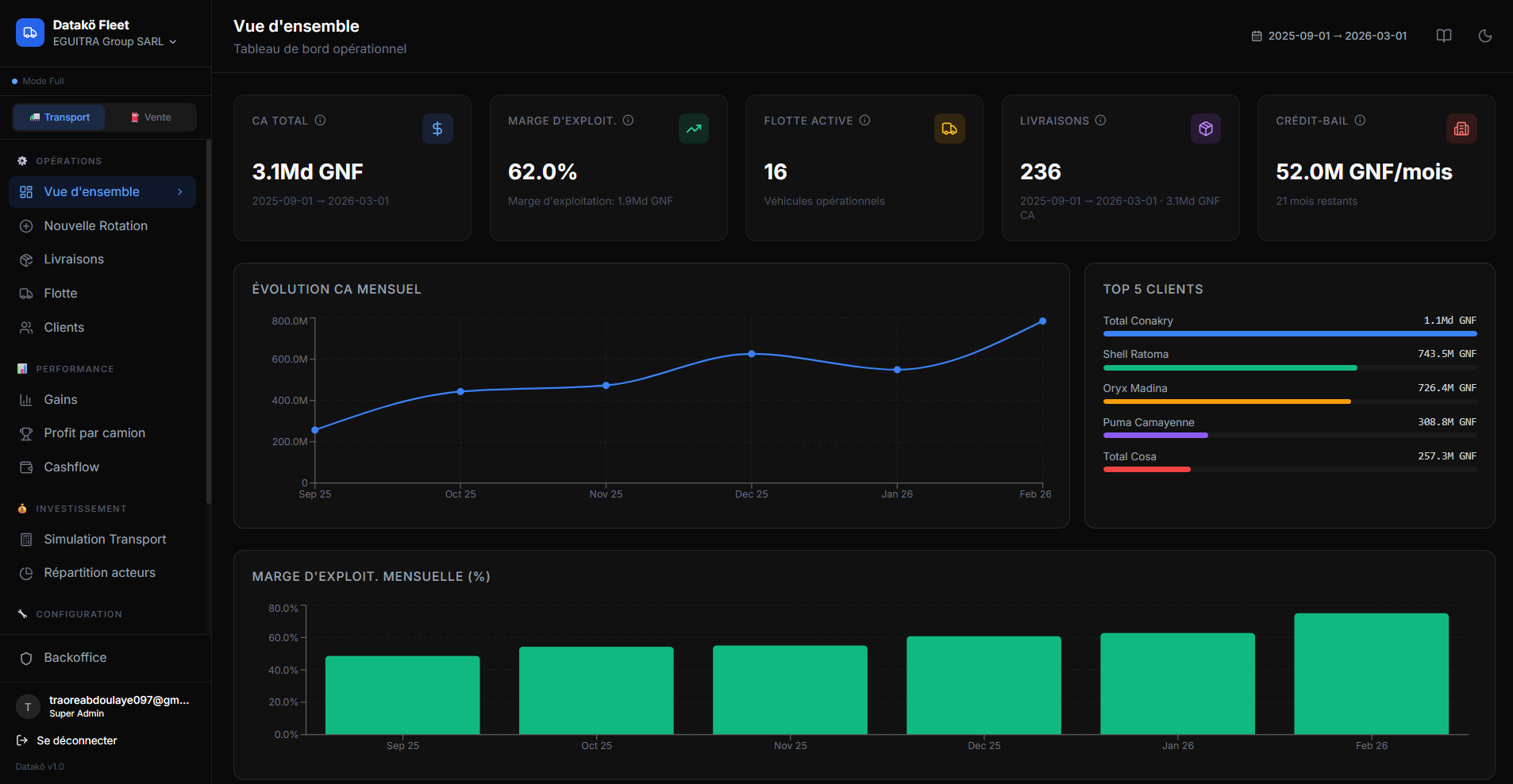Image resolution: width=1513 pixels, height=784 pixels.
Task: Open the Backoffice page
Action: coord(75,657)
